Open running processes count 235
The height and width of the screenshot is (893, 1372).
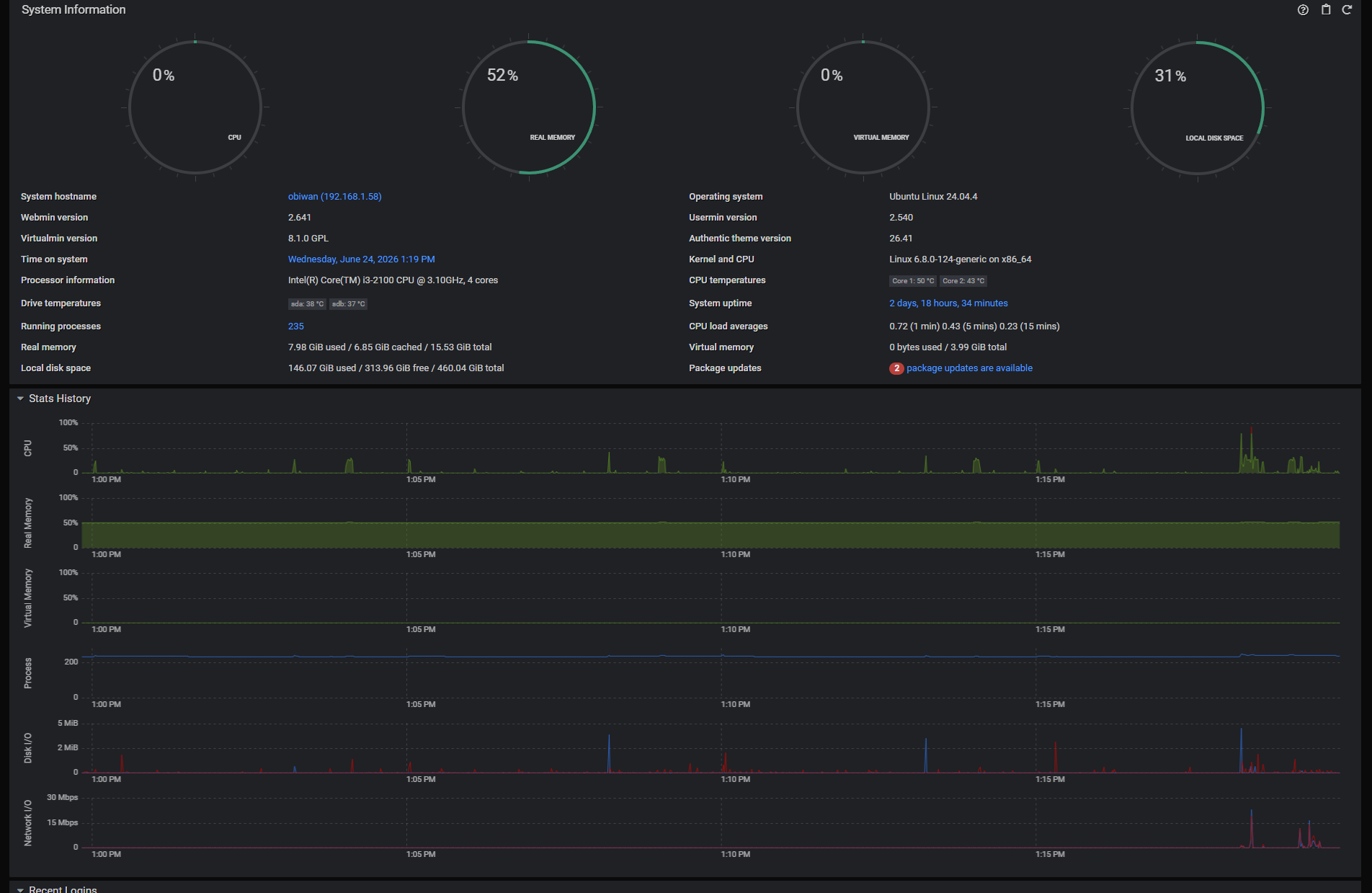(x=296, y=326)
